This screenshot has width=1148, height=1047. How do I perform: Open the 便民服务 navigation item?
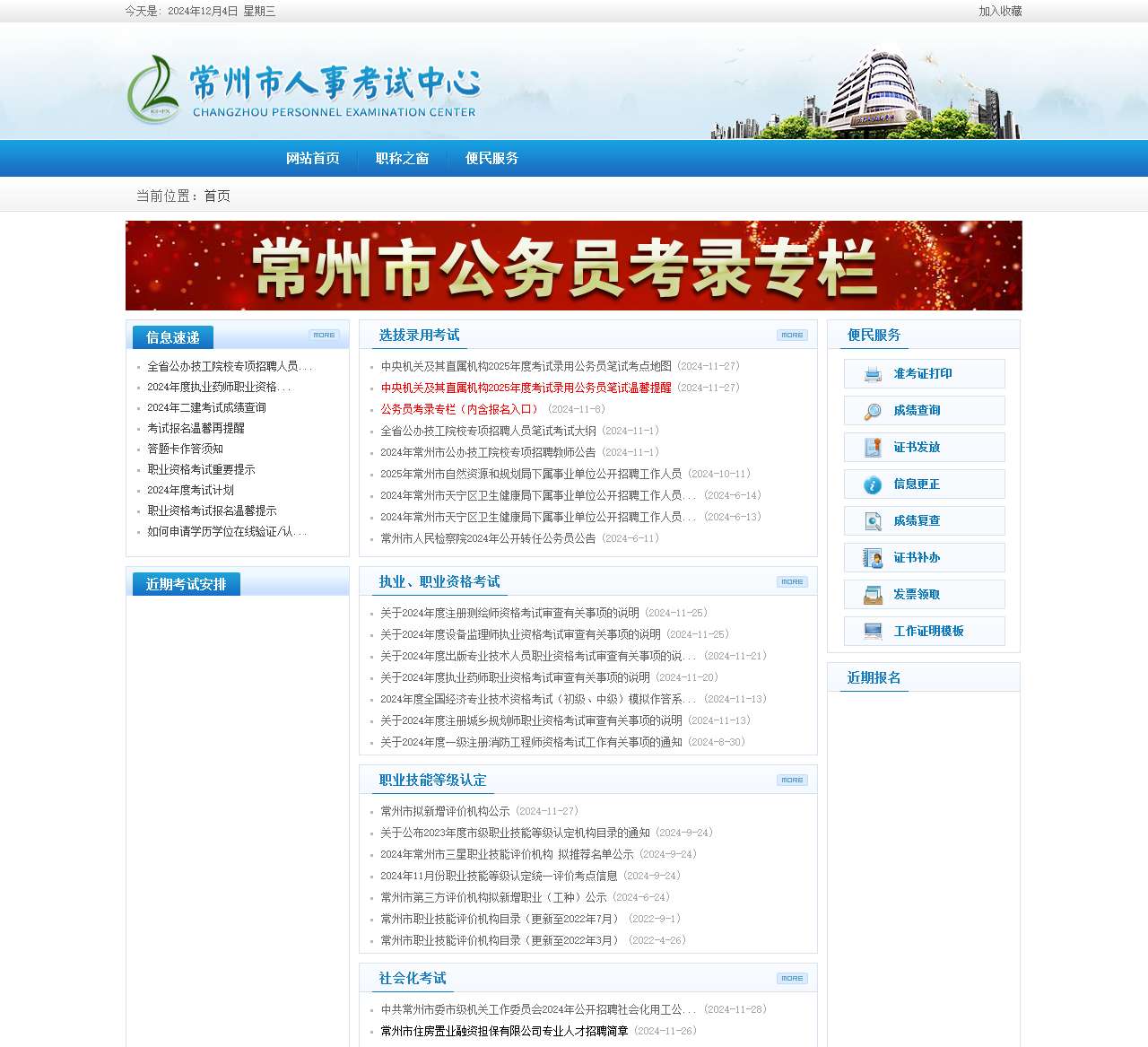pyautogui.click(x=492, y=159)
